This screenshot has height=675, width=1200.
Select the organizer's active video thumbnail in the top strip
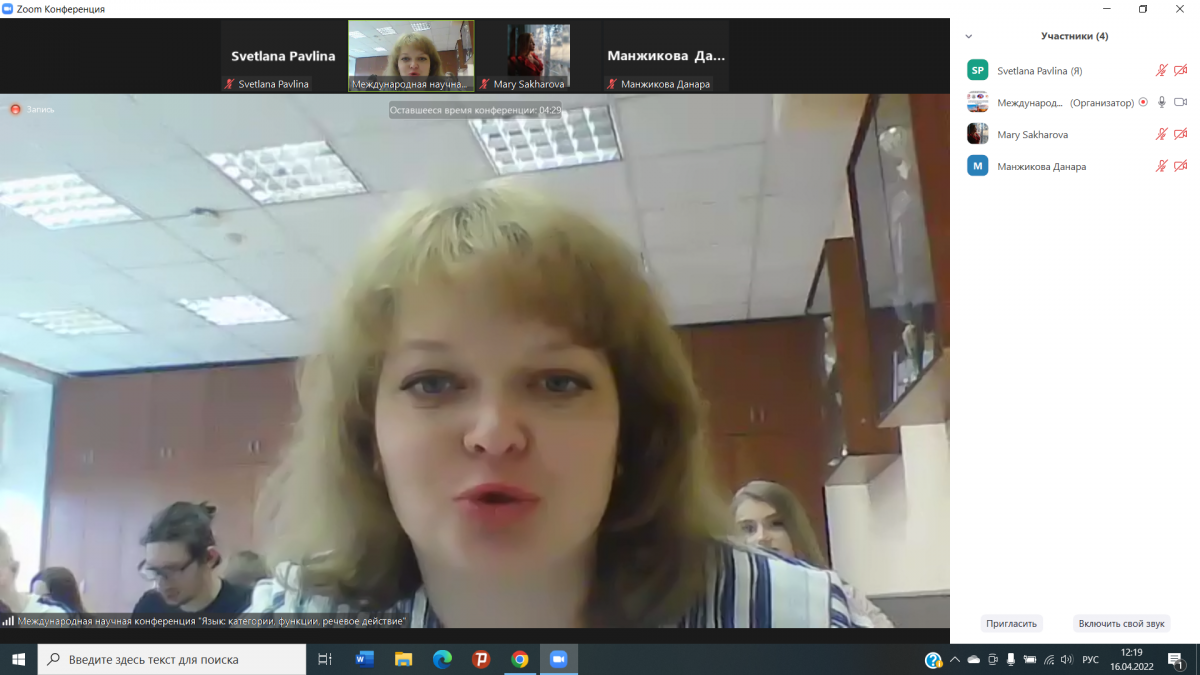point(411,56)
